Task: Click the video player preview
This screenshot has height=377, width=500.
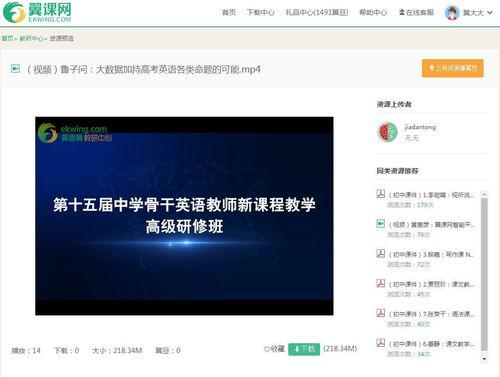Action: [x=184, y=216]
